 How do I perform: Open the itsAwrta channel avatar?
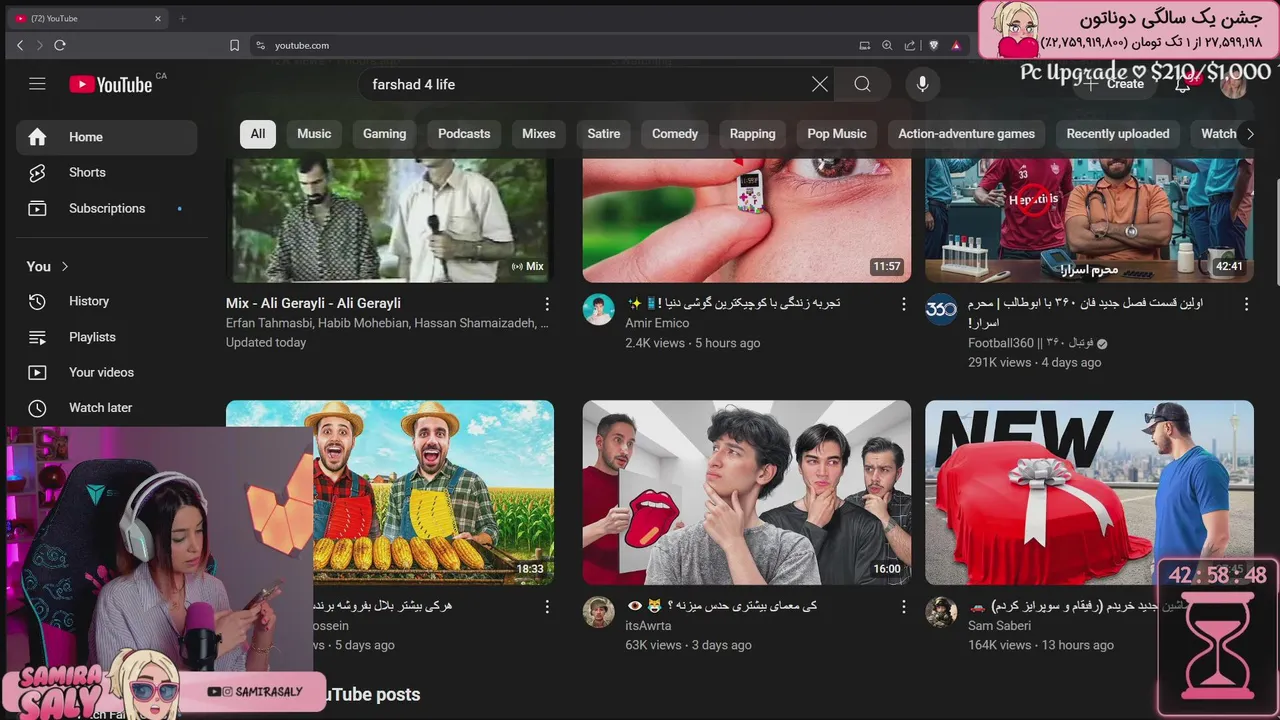598,612
